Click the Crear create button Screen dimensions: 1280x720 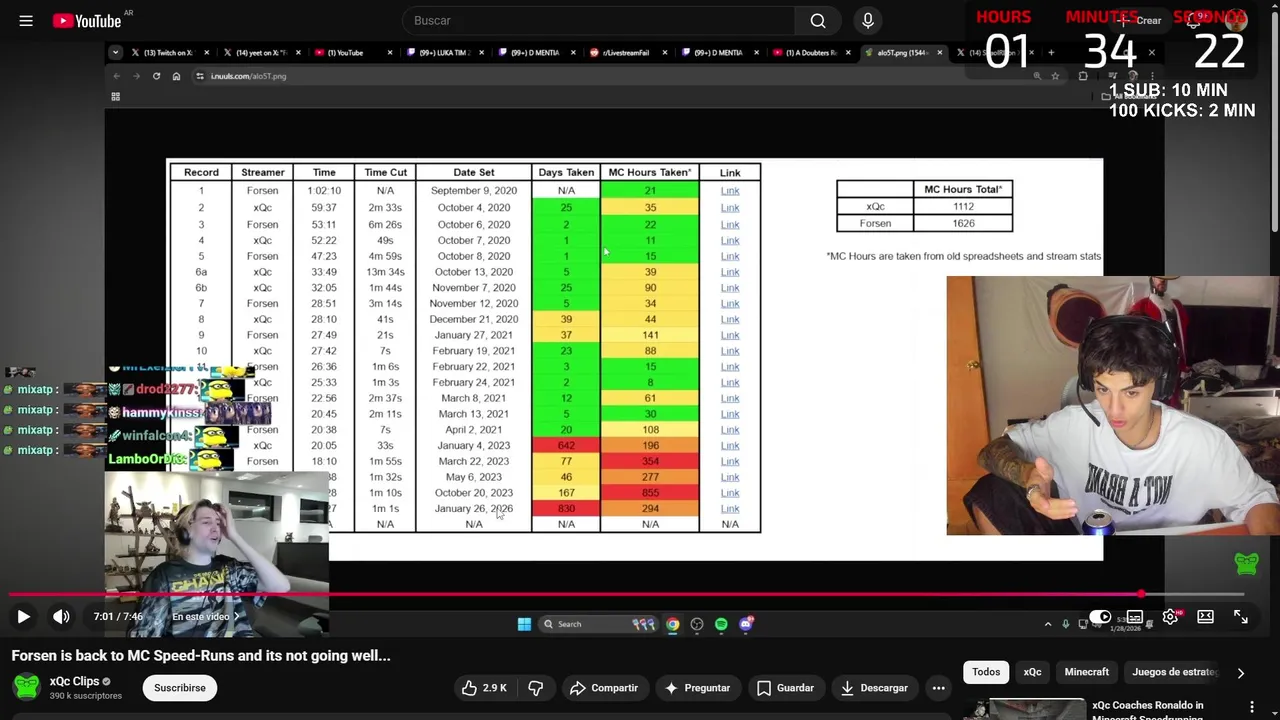[x=1139, y=20]
